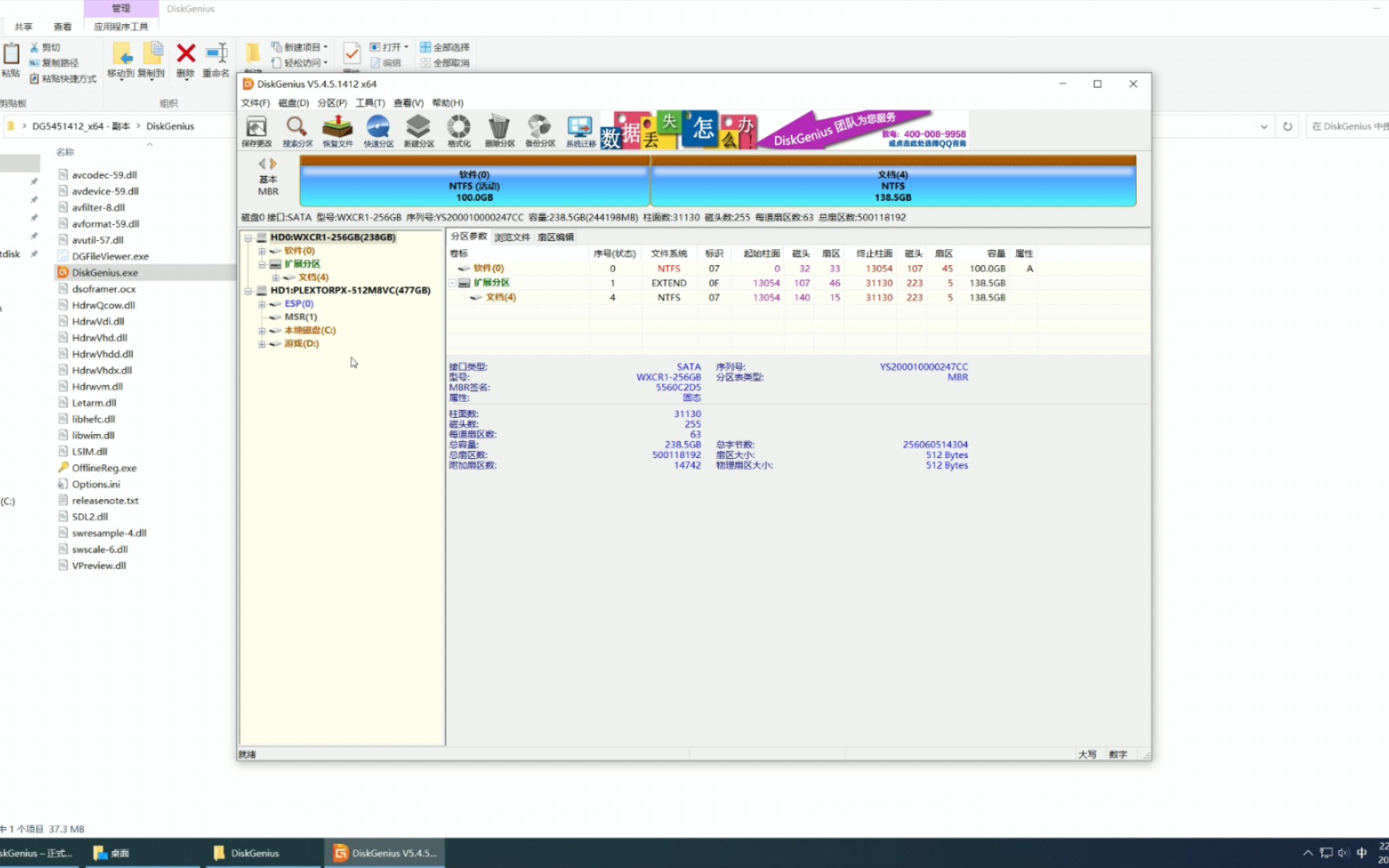Viewport: 1389px width, 868px height.
Task: Select the 分区参数 tab
Action: [x=469, y=236]
